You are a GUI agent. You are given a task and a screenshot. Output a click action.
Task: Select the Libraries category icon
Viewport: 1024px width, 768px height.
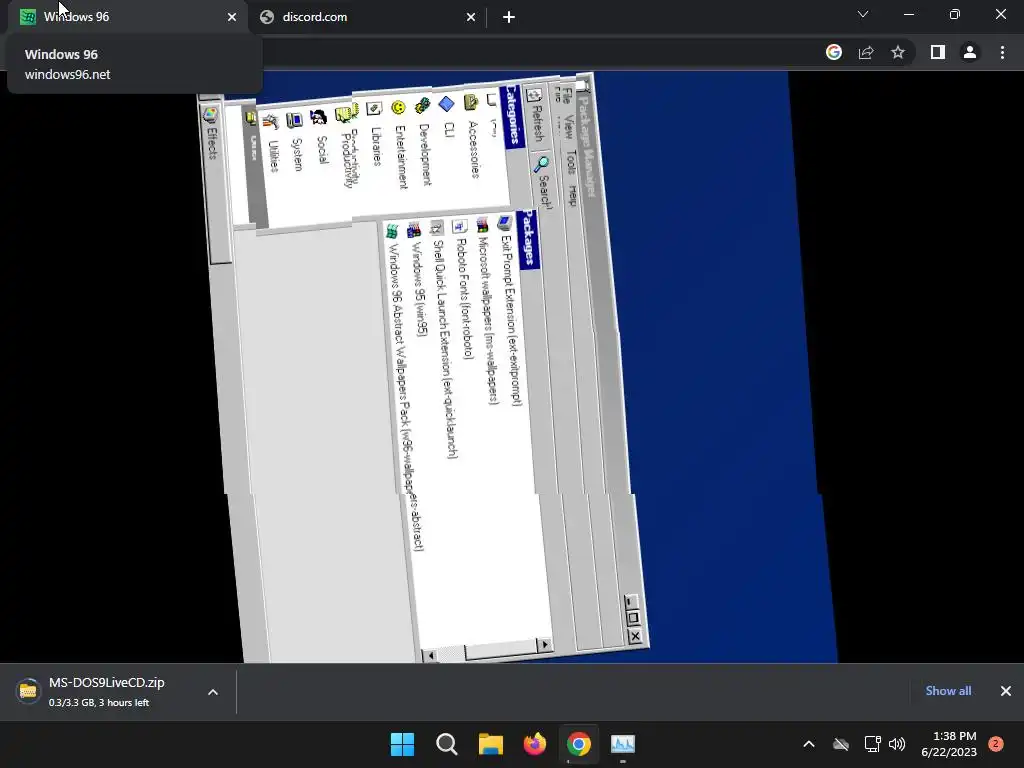point(374,109)
